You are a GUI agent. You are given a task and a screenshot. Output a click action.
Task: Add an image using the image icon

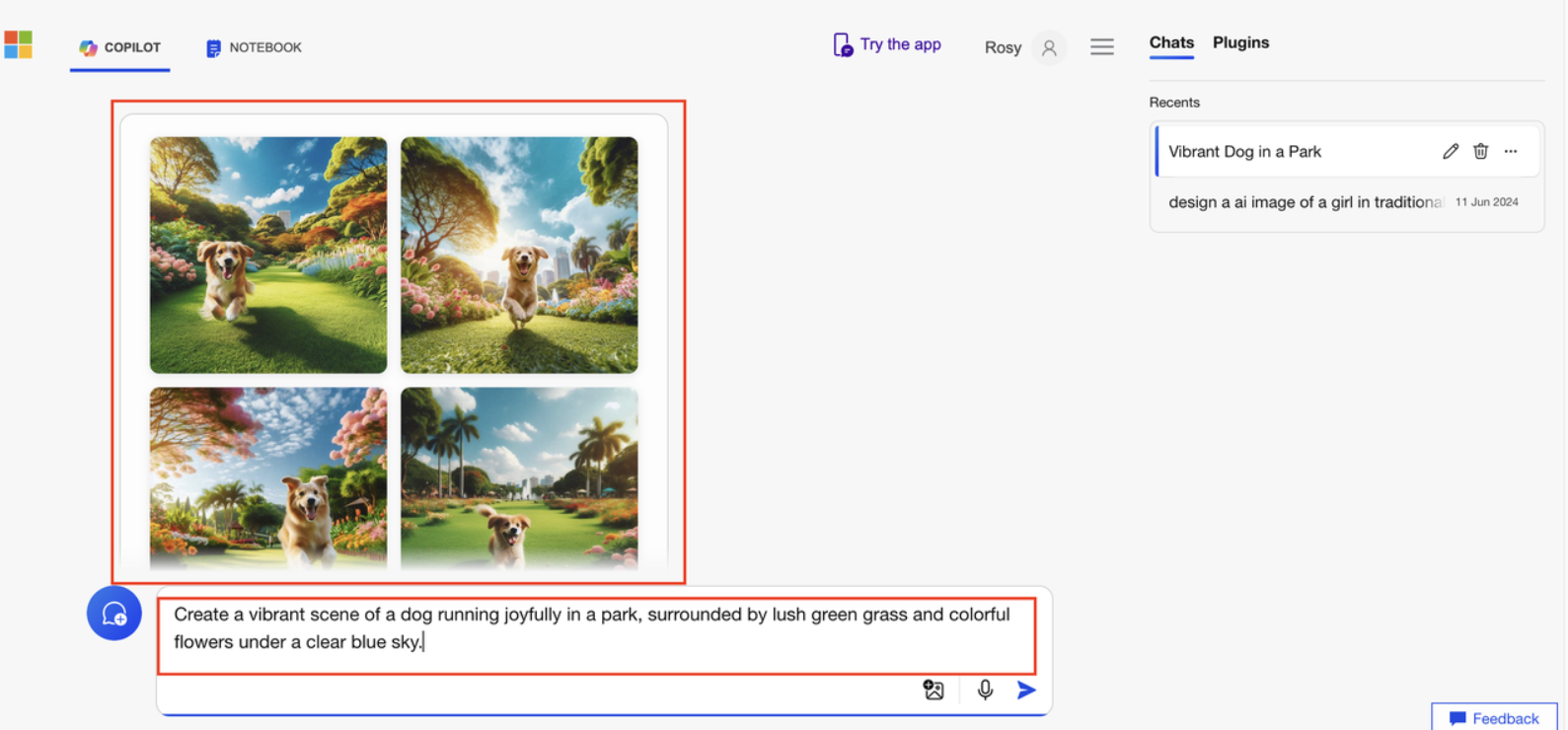tap(933, 690)
